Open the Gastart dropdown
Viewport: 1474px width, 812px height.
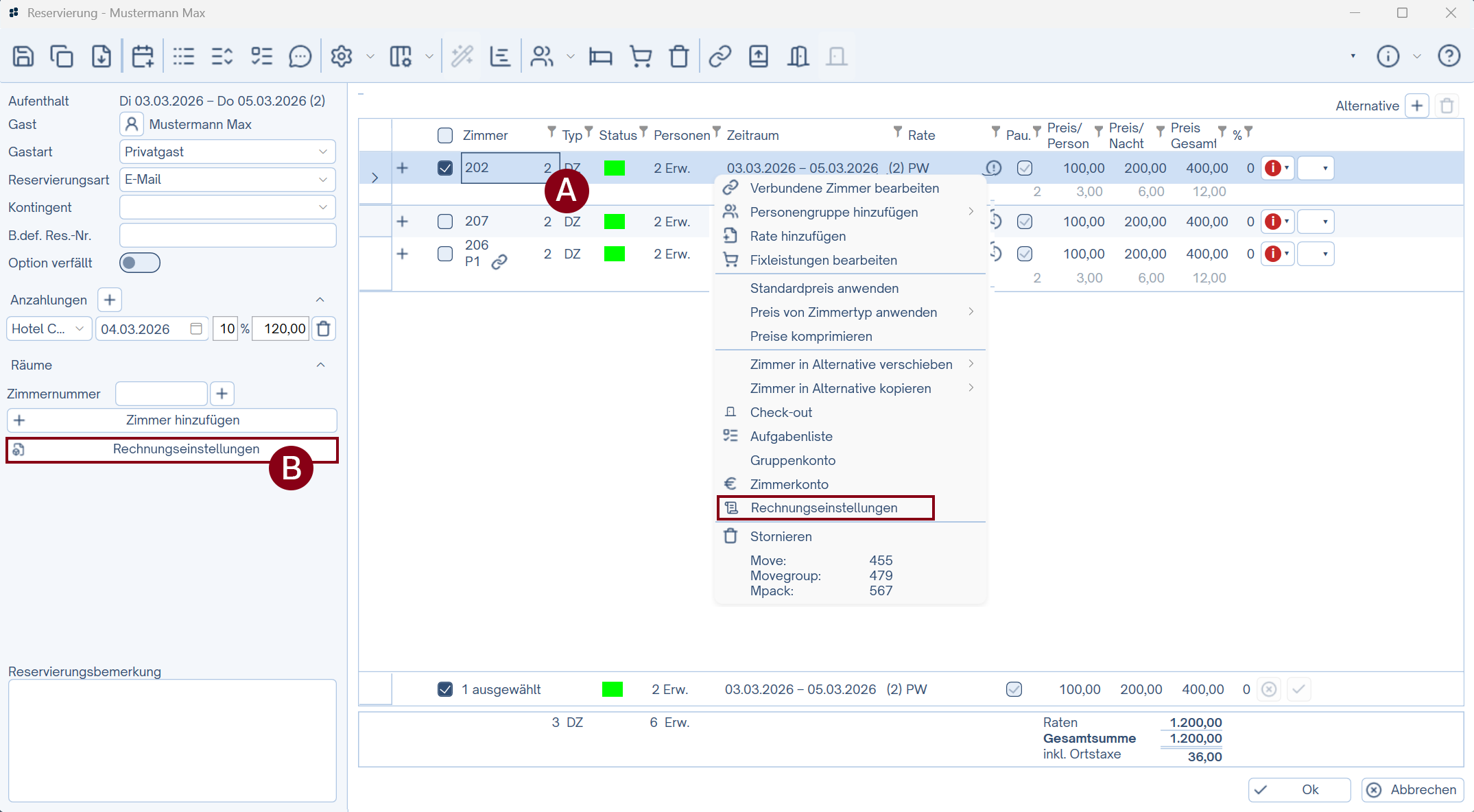227,152
